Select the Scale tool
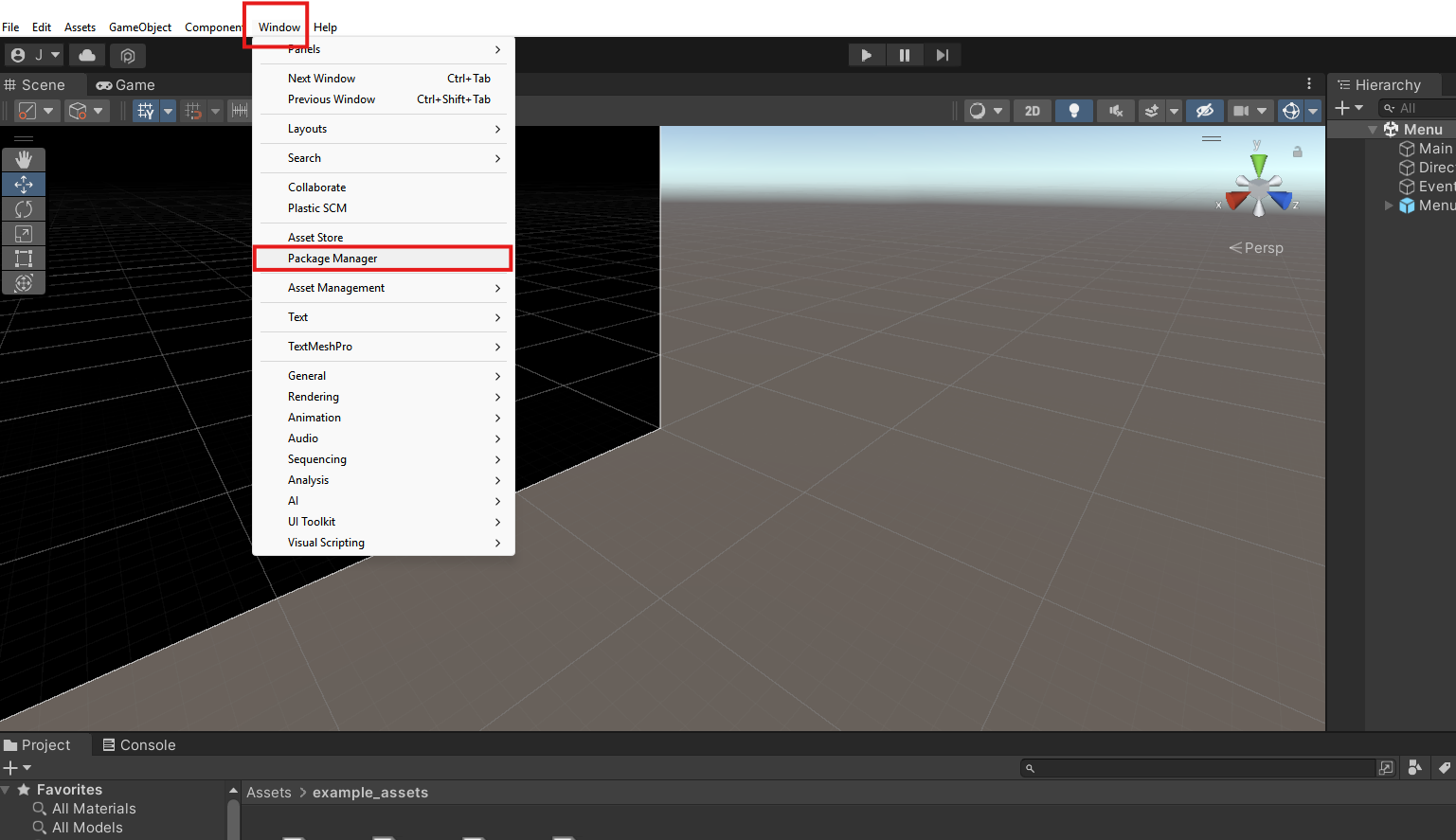Screen dimensions: 1456x840 (24, 233)
